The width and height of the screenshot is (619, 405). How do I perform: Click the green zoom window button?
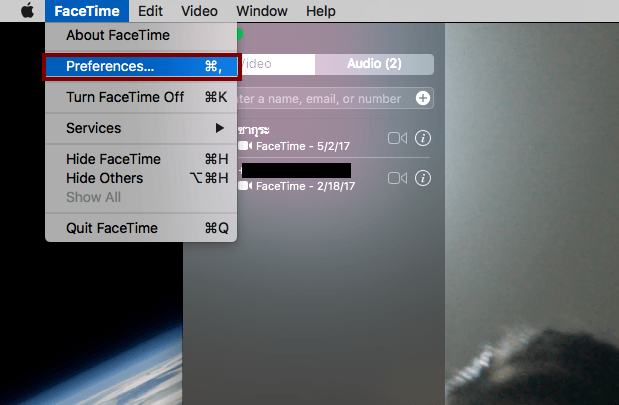pyautogui.click(x=239, y=35)
